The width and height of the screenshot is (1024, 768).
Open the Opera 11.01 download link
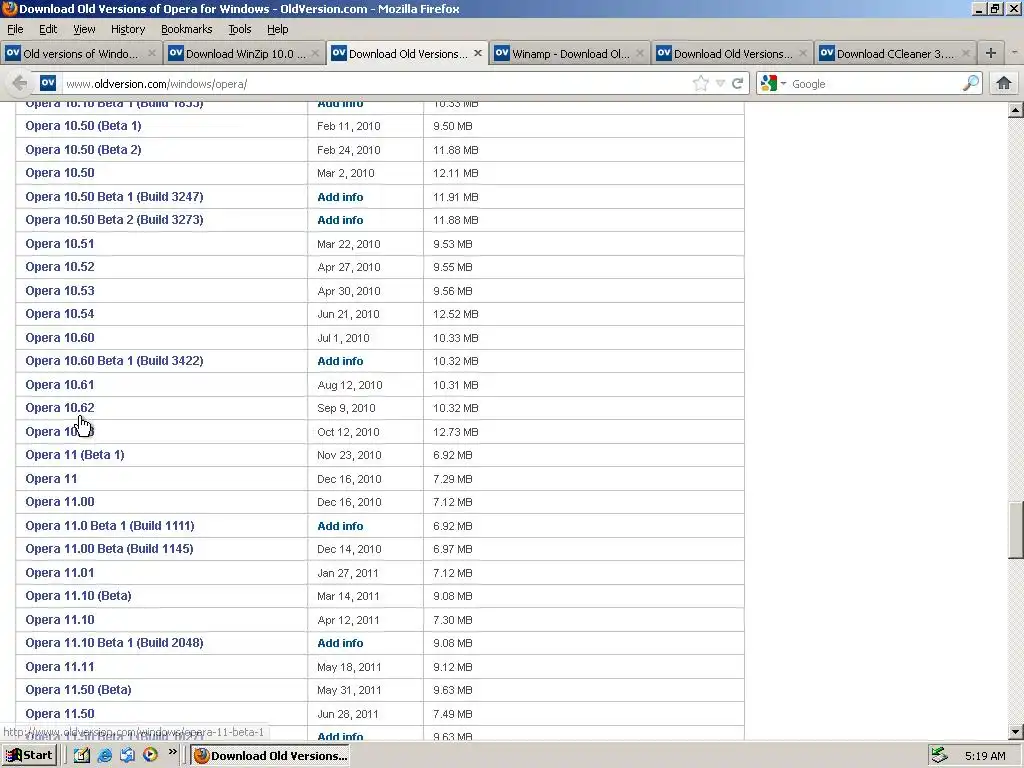(x=59, y=573)
